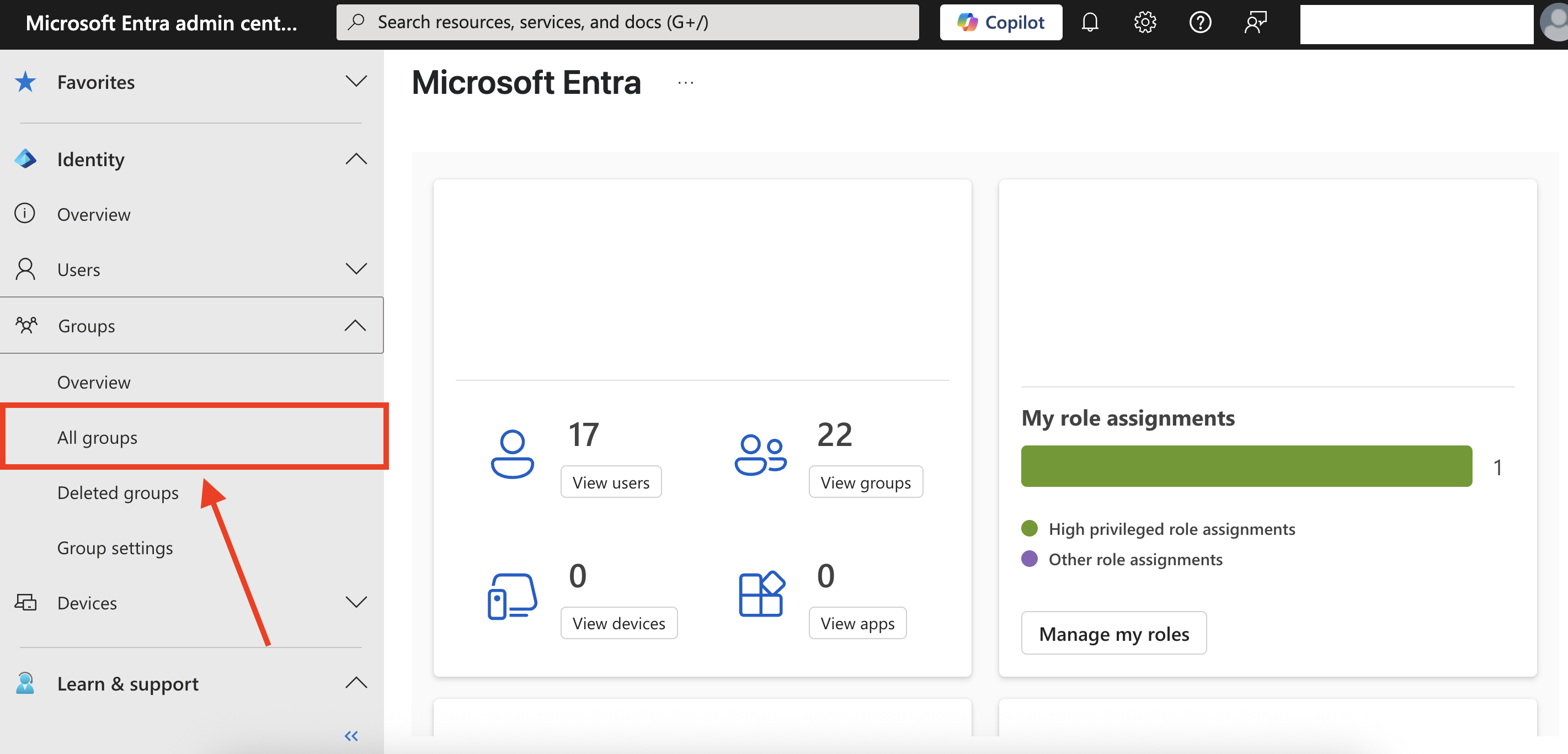Open Deleted groups menu item

click(118, 492)
